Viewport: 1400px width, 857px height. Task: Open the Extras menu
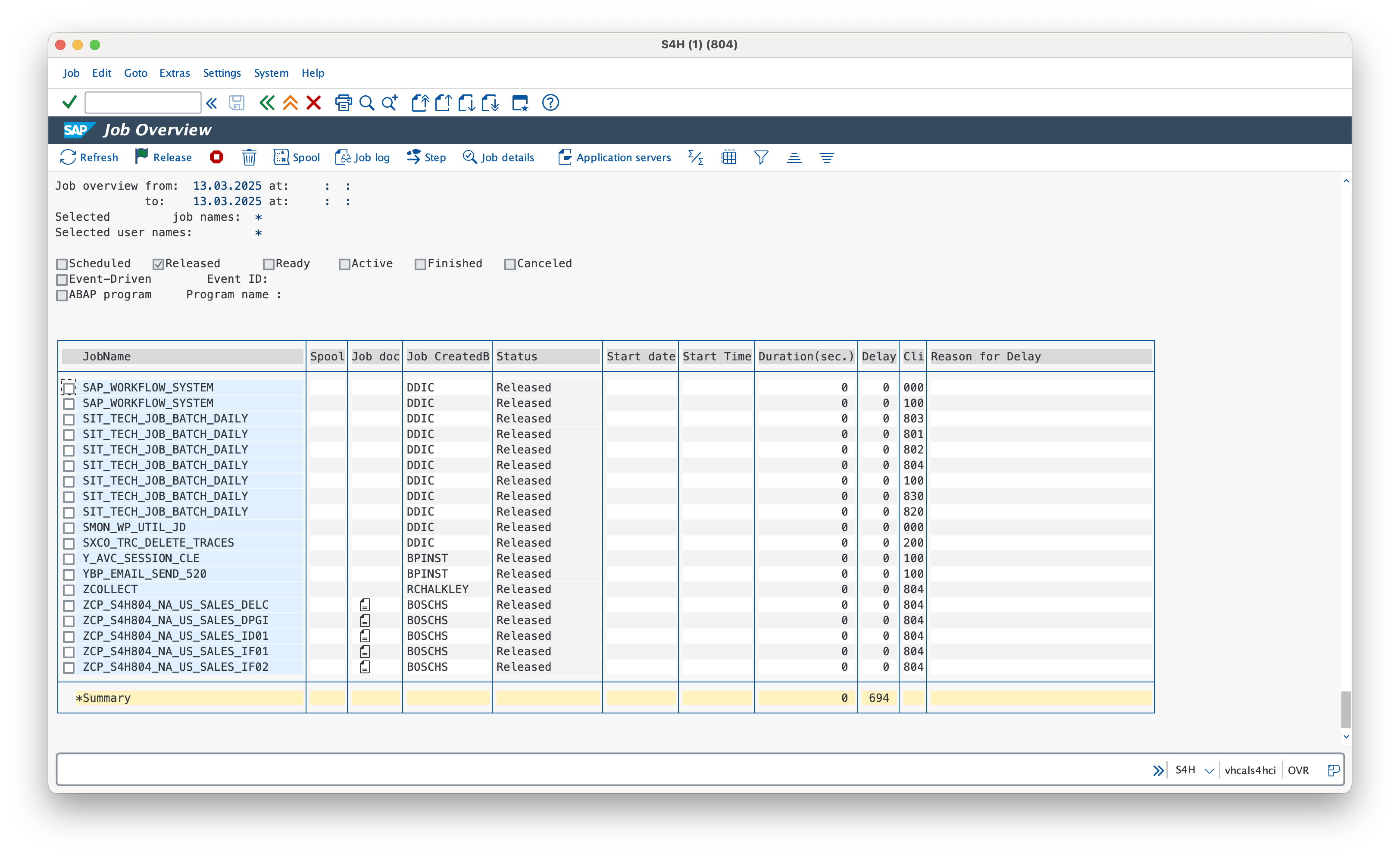tap(175, 73)
